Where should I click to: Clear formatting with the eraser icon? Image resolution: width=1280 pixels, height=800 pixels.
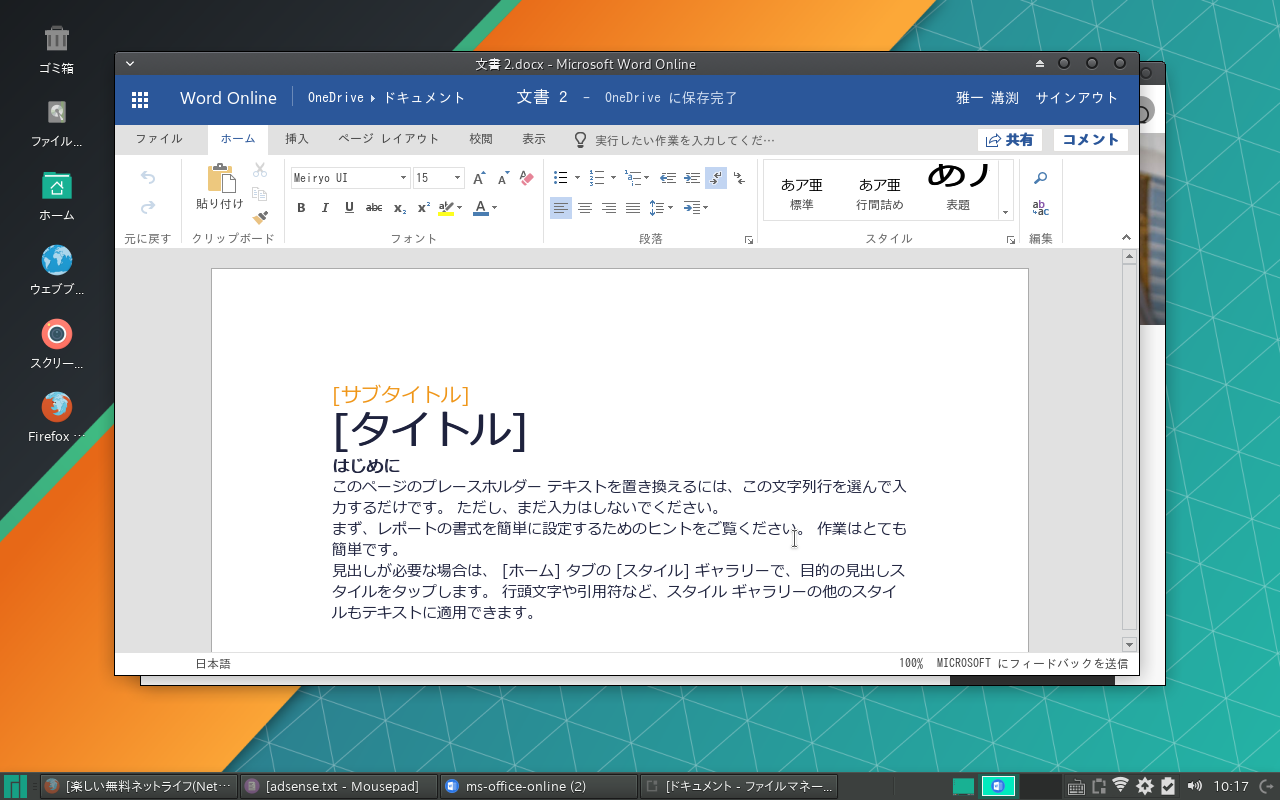tap(528, 178)
